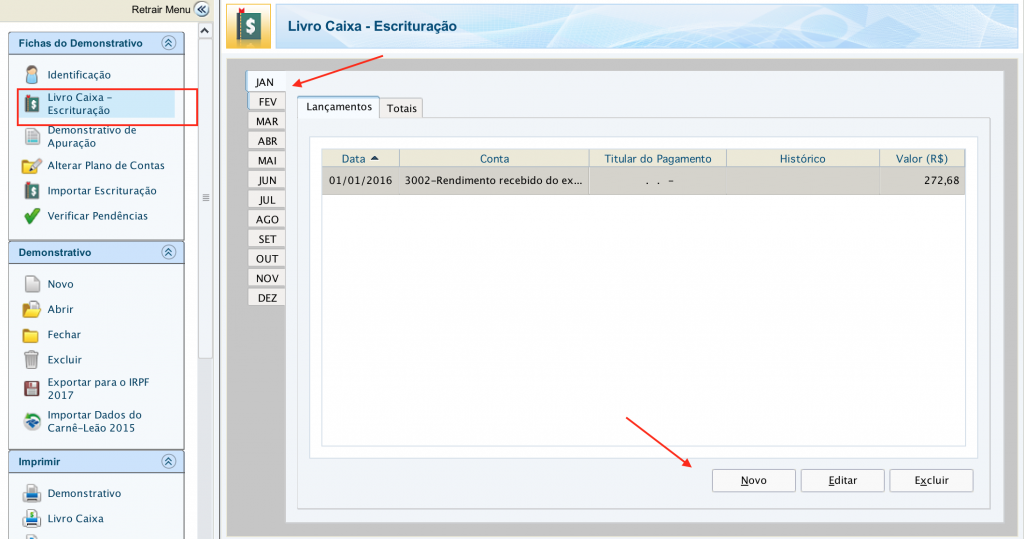The width and height of the screenshot is (1024, 539).
Task: Hide the sidebar with Retrair Menu arrow
Action: pos(202,9)
